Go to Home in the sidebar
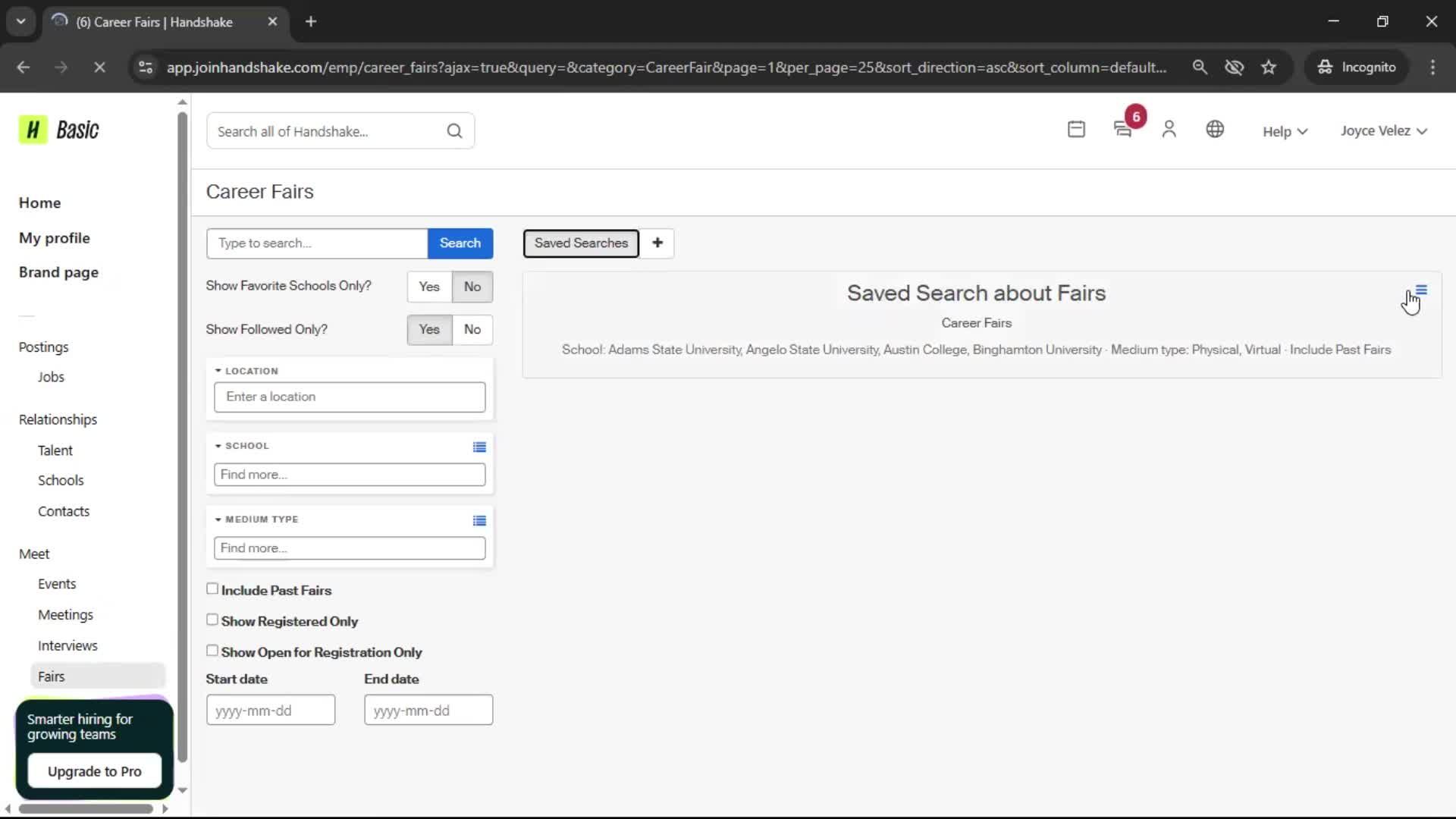 pos(39,203)
